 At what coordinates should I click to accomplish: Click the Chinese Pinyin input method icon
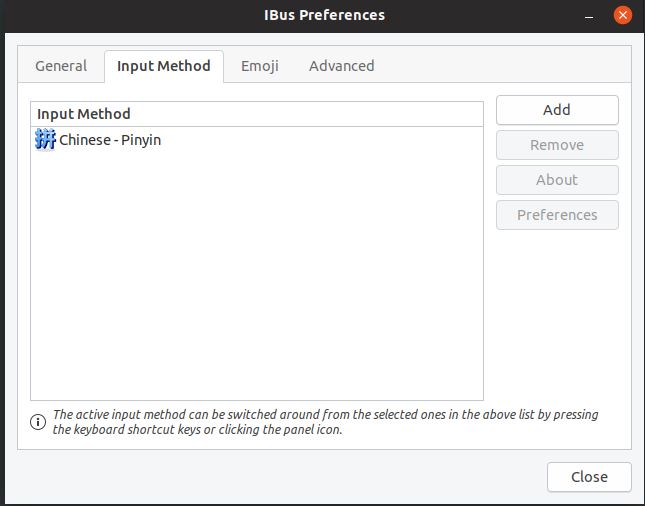coord(45,140)
